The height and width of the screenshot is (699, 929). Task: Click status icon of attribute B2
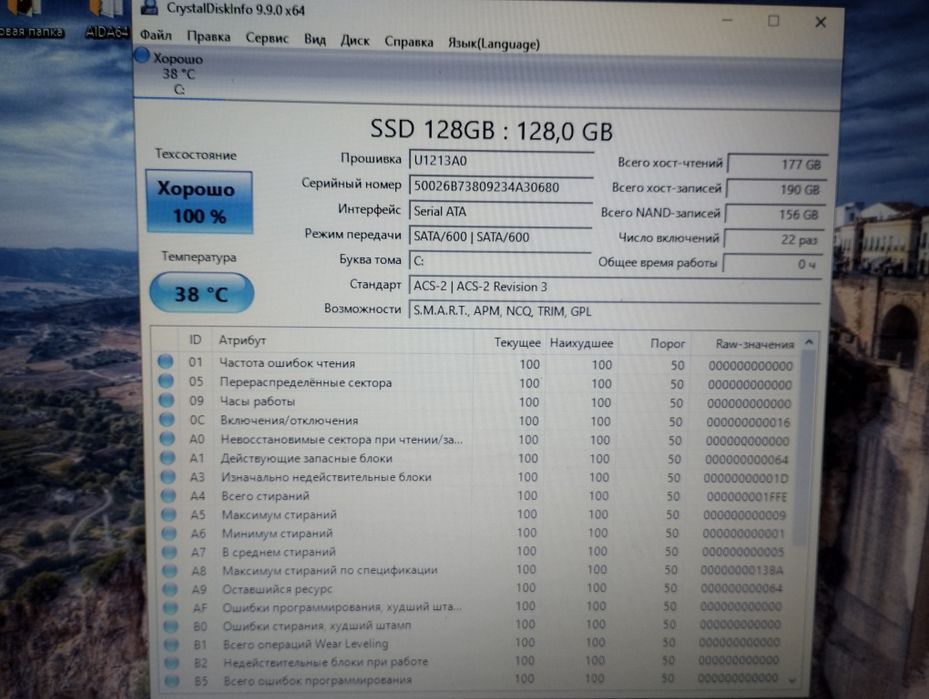point(172,663)
